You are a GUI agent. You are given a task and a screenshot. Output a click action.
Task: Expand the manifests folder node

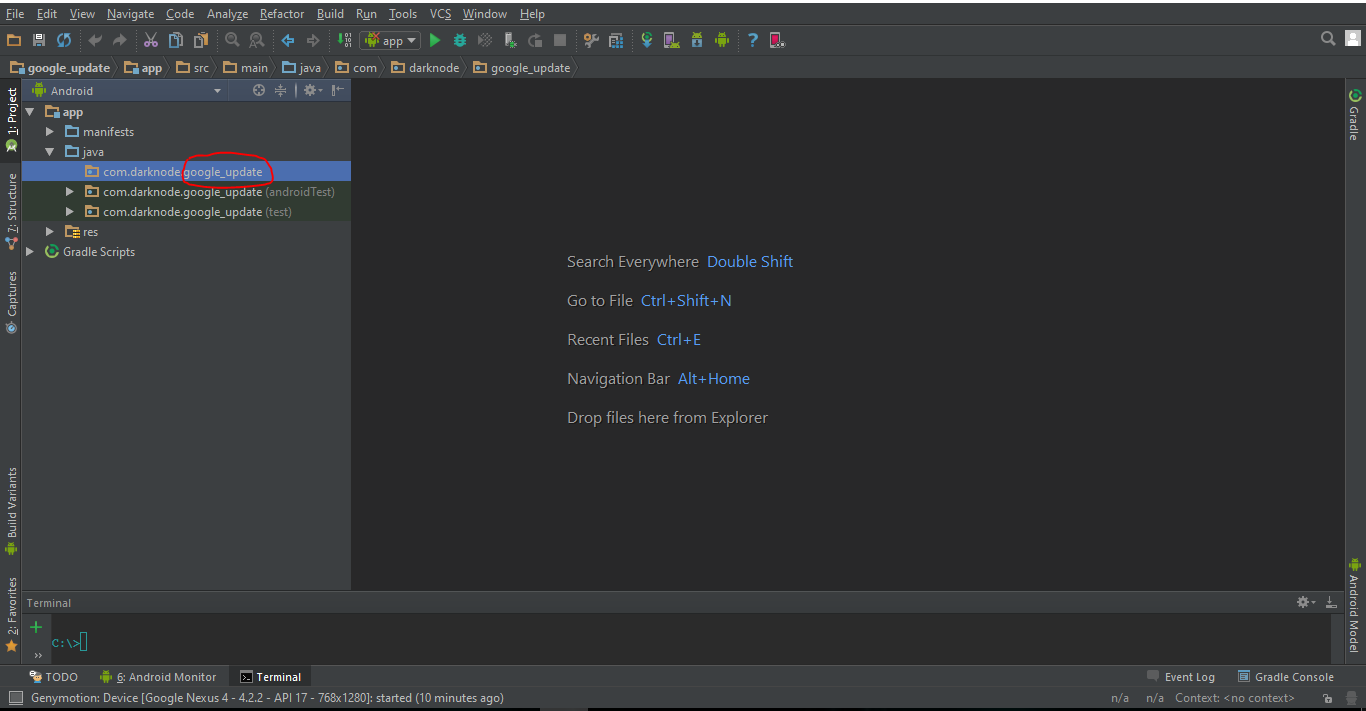[50, 132]
